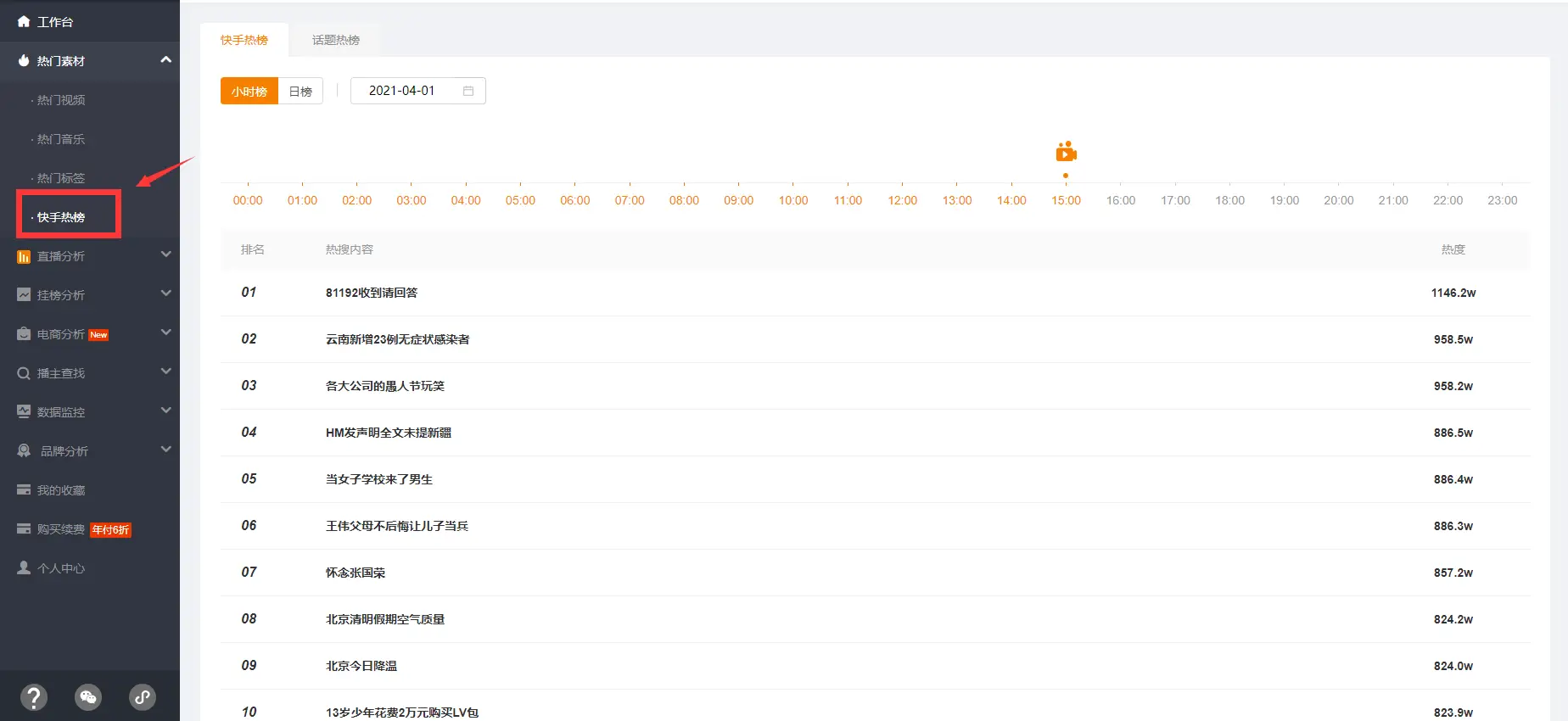Viewport: 1568px width, 721px height.
Task: Switch to the 话题热榜 tab
Action: (336, 40)
